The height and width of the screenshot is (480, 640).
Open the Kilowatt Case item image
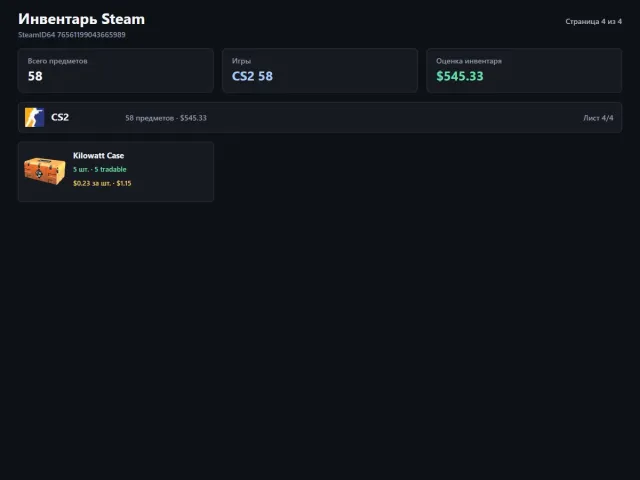click(44, 171)
